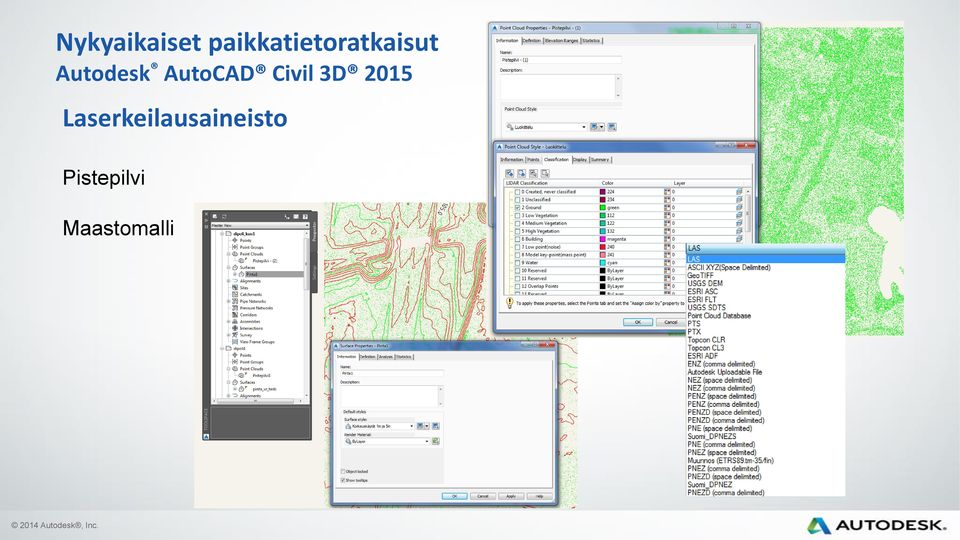
Task: Open the Points tab in Point Cloud Style
Action: (x=533, y=160)
